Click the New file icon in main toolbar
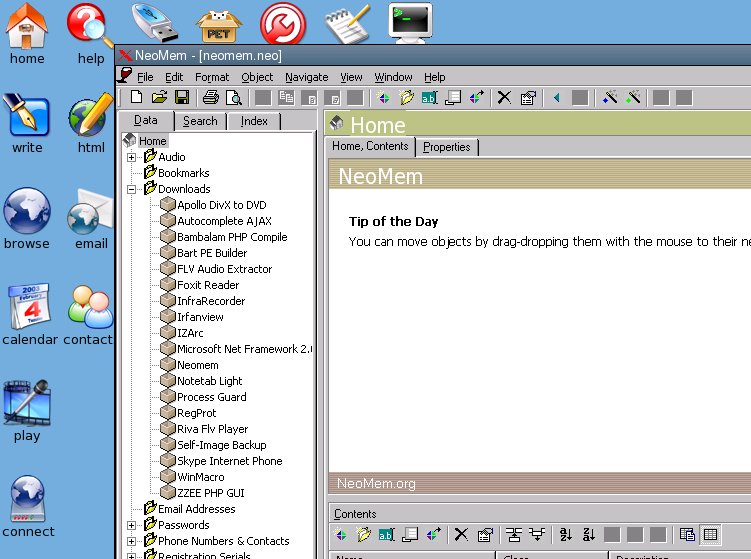 click(x=137, y=98)
